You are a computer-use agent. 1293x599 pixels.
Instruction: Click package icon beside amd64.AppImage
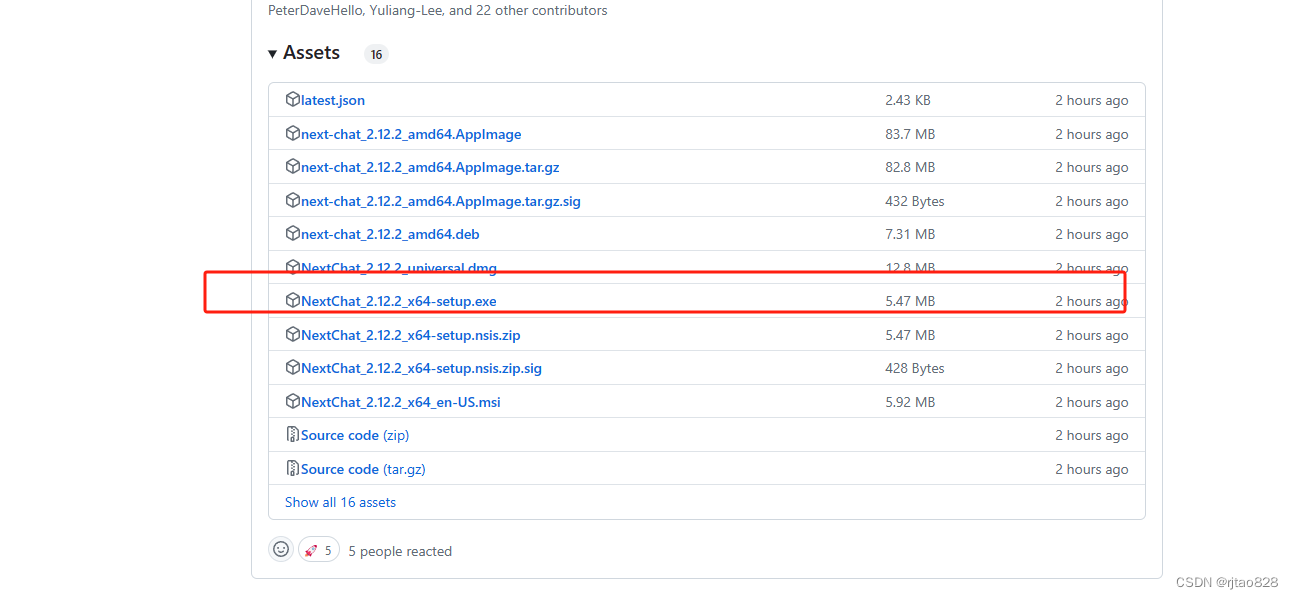293,134
